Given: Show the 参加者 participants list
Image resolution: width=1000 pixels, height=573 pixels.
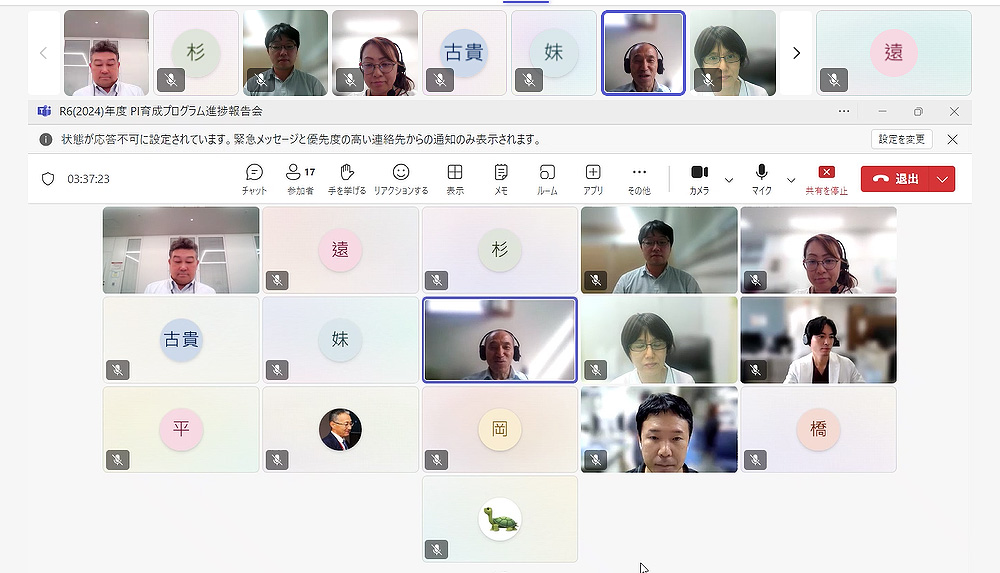Looking at the screenshot, I should (299, 178).
